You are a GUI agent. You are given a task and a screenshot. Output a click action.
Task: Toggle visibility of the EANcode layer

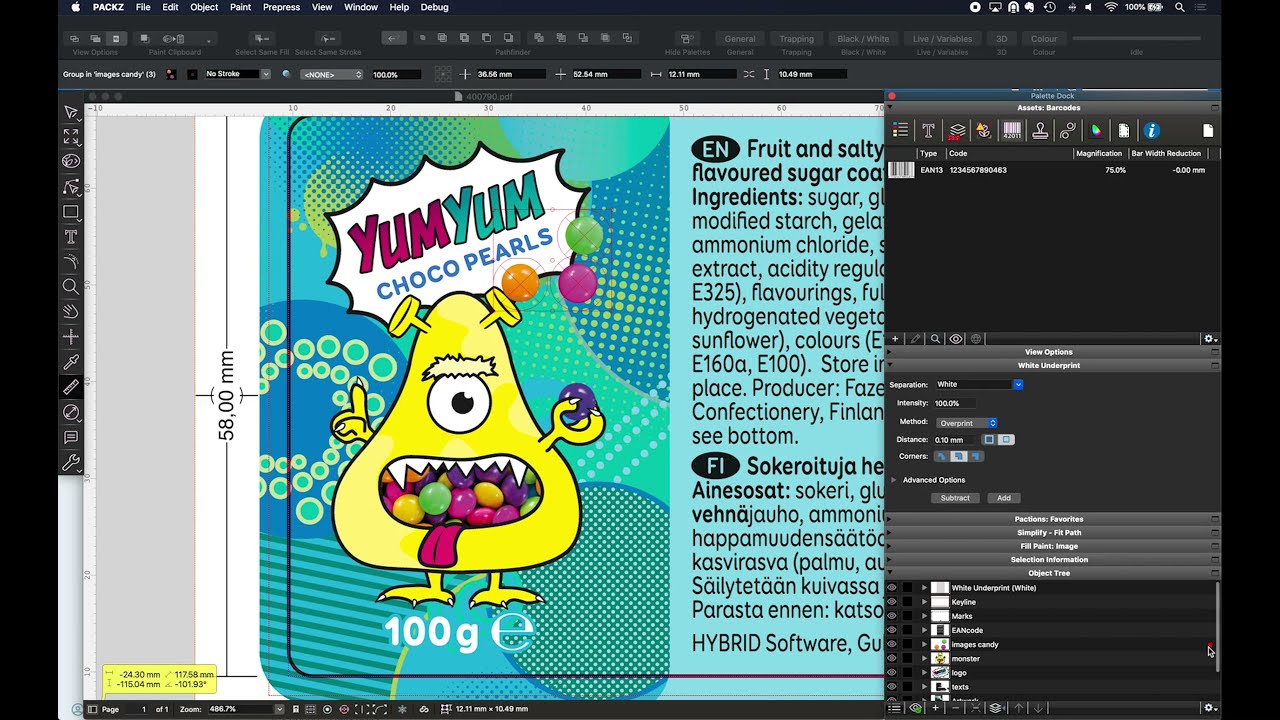(892, 630)
